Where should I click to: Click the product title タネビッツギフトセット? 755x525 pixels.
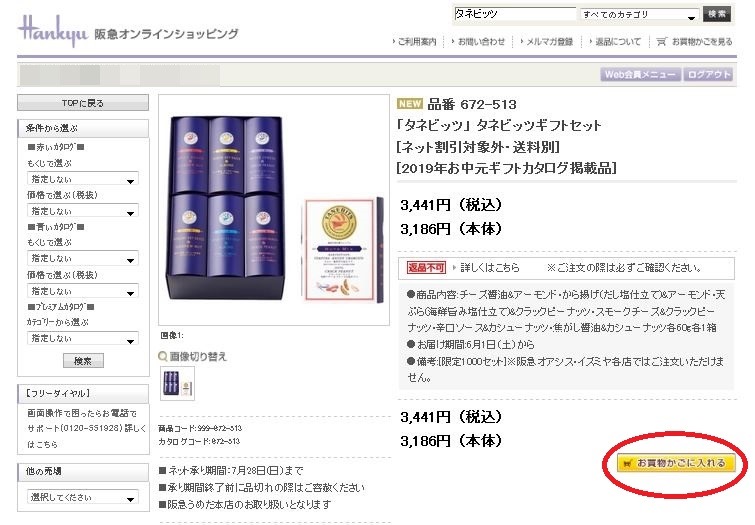[x=499, y=125]
